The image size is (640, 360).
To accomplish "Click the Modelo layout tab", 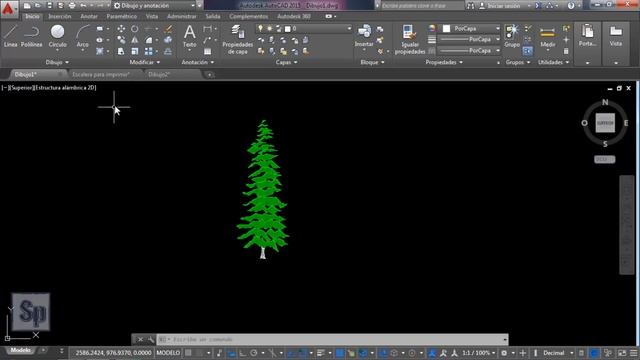I will point(20,350).
